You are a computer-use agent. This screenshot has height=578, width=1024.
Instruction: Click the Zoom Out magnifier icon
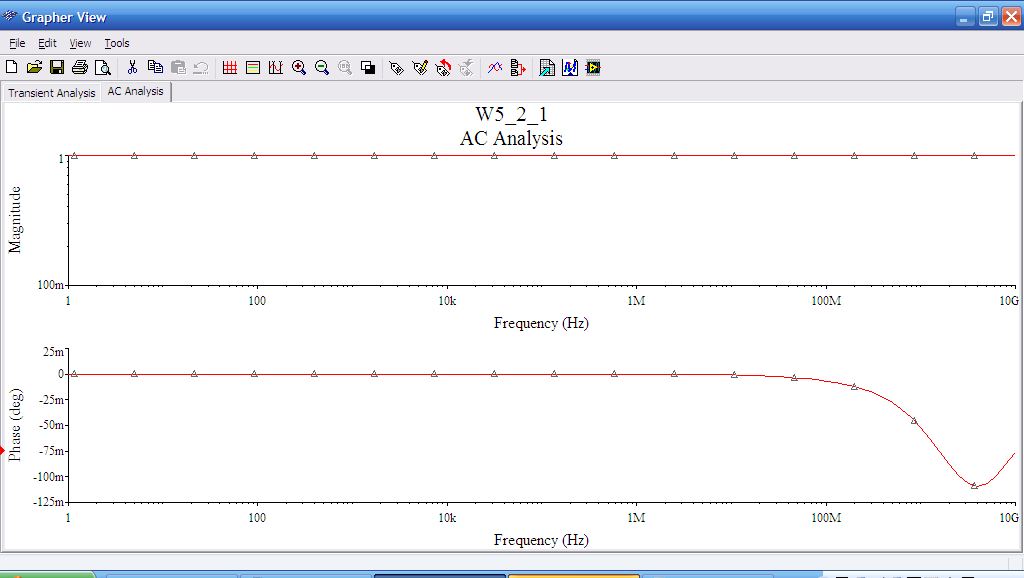(322, 67)
